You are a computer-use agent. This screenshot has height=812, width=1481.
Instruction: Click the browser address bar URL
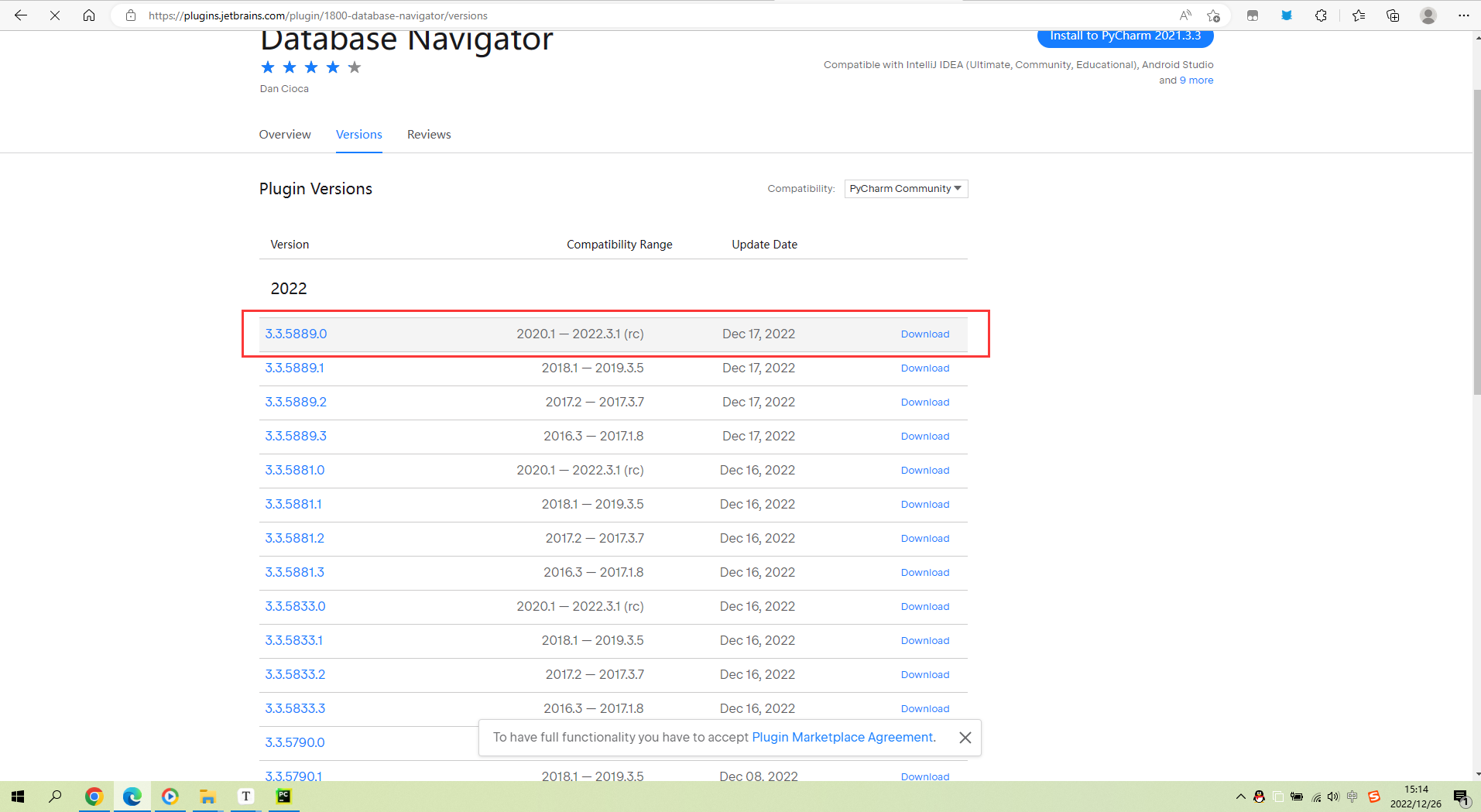tap(318, 15)
